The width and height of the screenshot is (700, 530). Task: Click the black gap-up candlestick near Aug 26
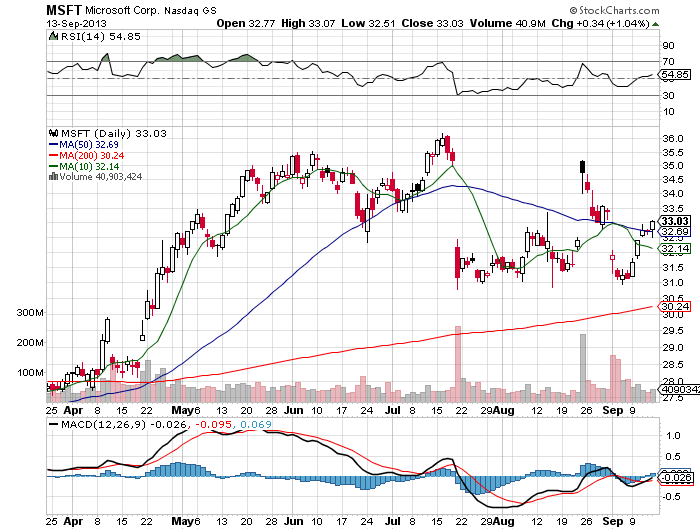point(582,167)
